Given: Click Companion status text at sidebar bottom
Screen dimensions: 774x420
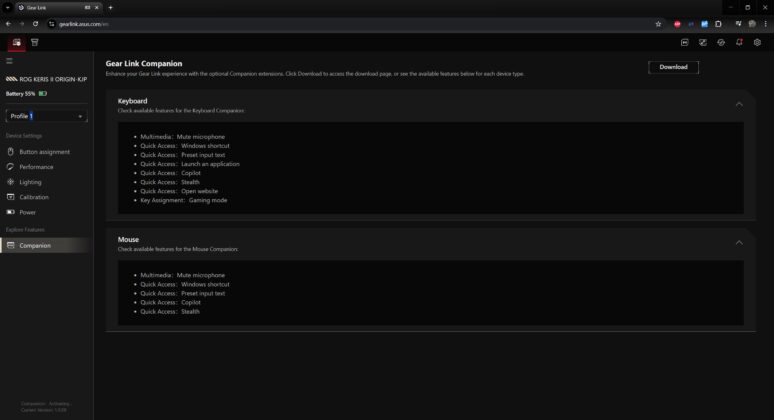Looking at the screenshot, I should (x=46, y=404).
